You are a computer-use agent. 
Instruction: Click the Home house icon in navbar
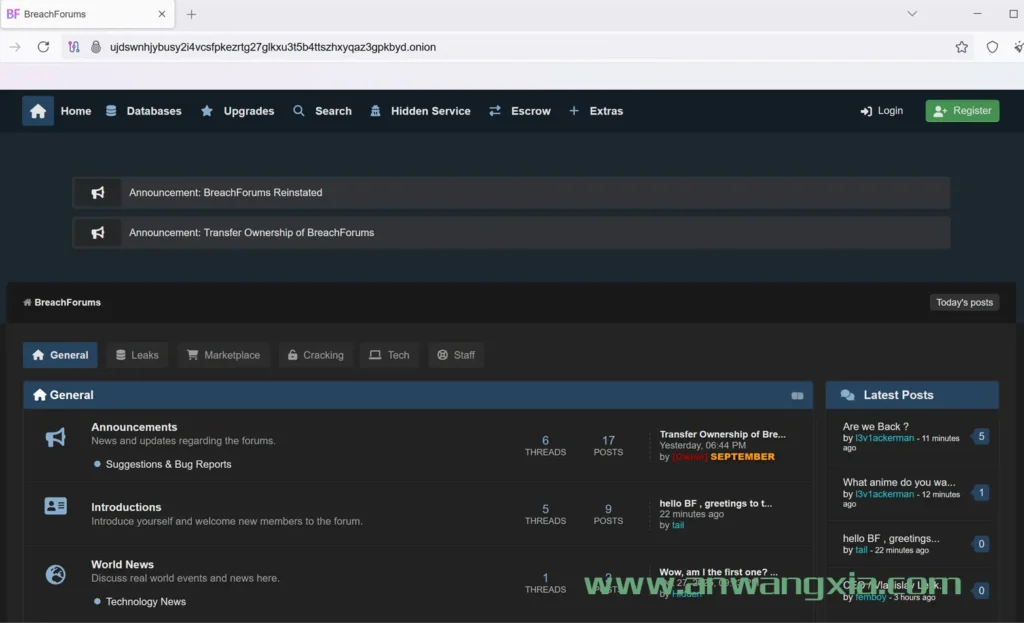point(38,111)
